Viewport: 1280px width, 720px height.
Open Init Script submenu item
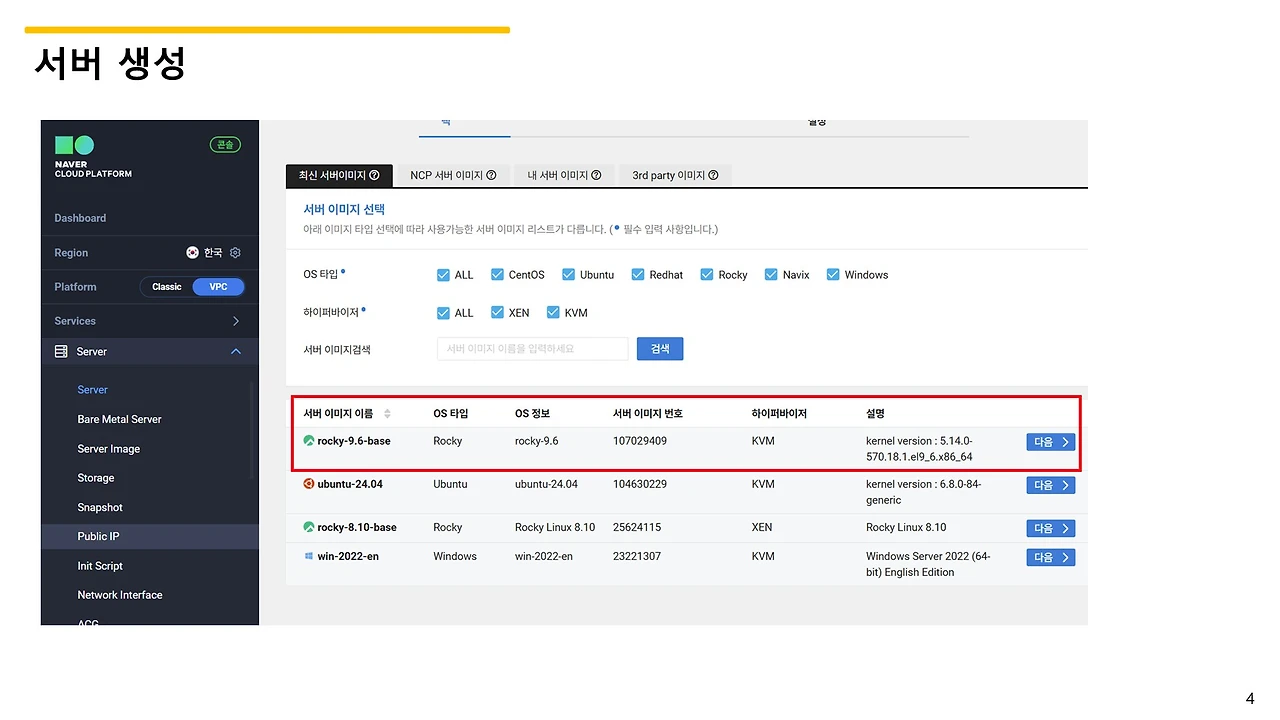click(x=100, y=566)
